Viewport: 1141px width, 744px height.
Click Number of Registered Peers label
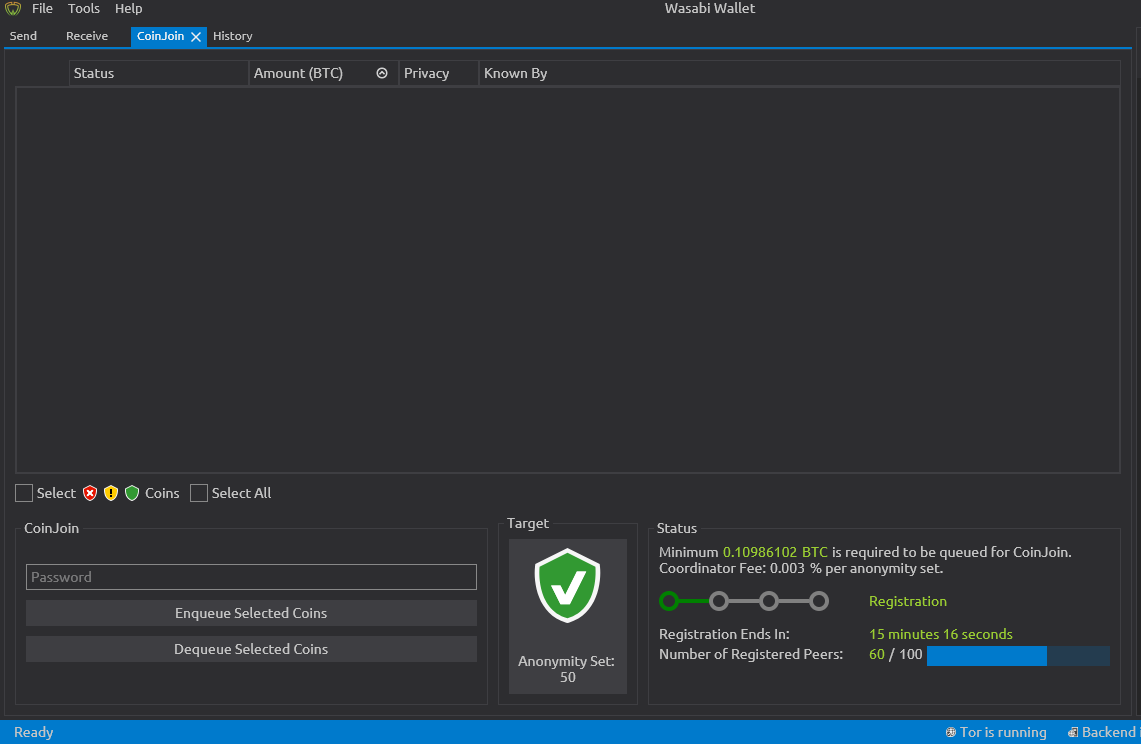click(x=751, y=654)
